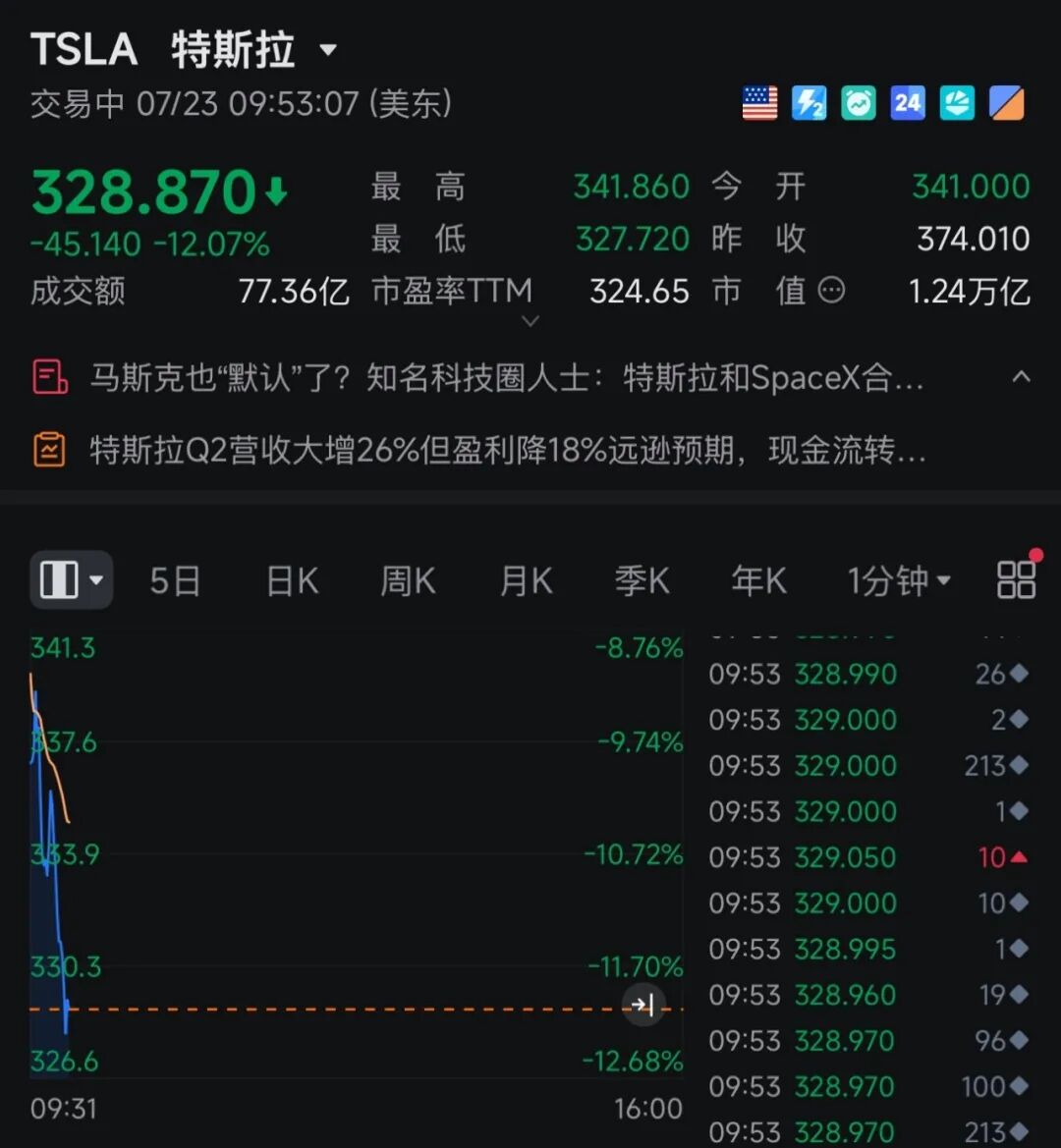1061x1148 pixels.
Task: Tap the 市盈率TTM value 324.65
Action: point(640,292)
